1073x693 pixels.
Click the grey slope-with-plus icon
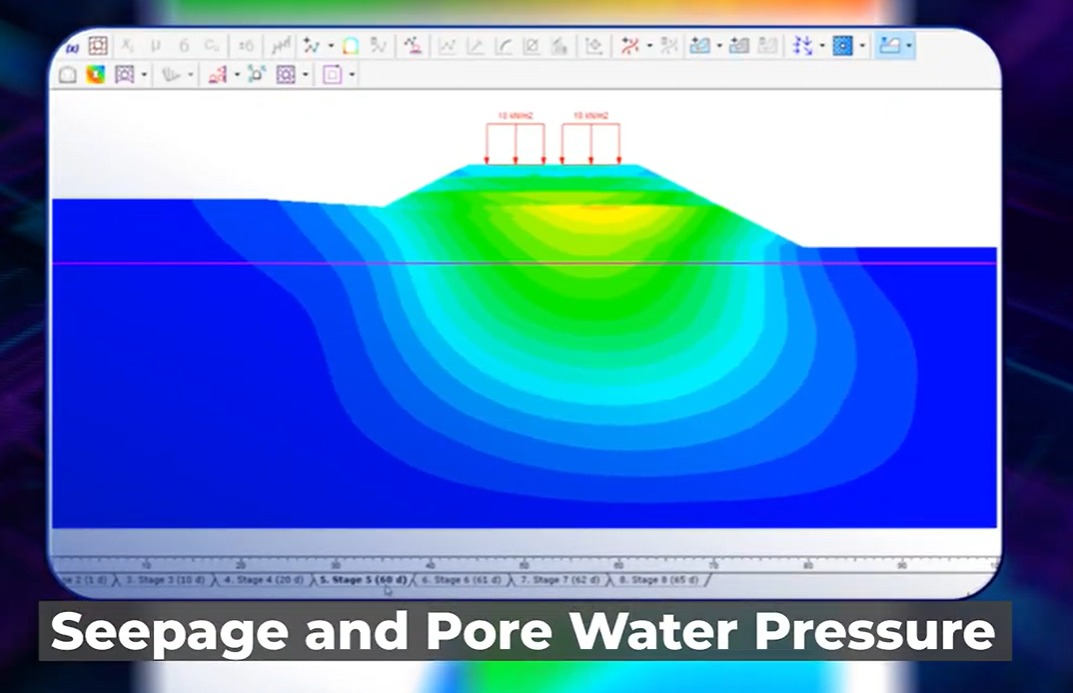click(738, 46)
